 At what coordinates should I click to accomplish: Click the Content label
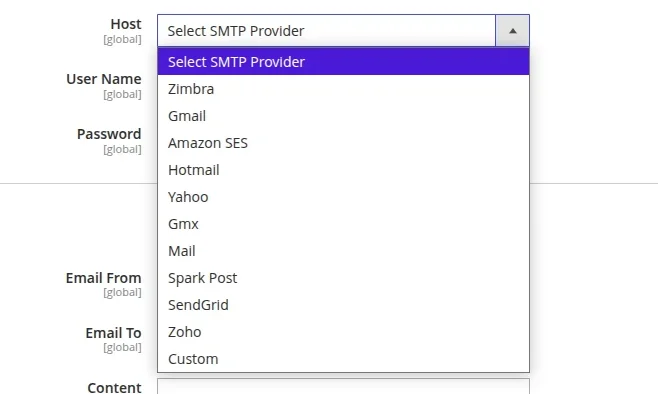click(x=114, y=387)
